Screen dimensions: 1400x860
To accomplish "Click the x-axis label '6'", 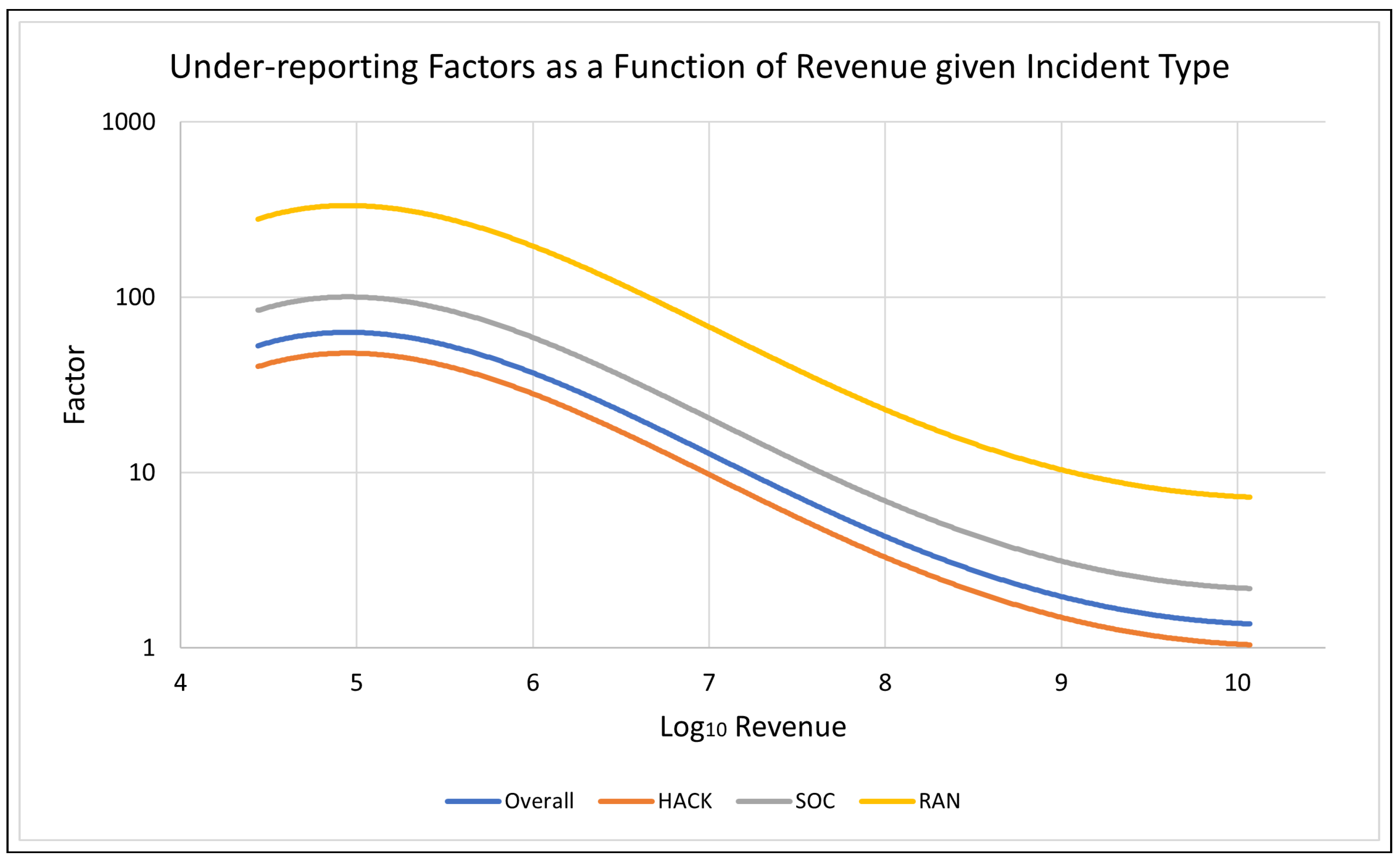I will point(532,683).
